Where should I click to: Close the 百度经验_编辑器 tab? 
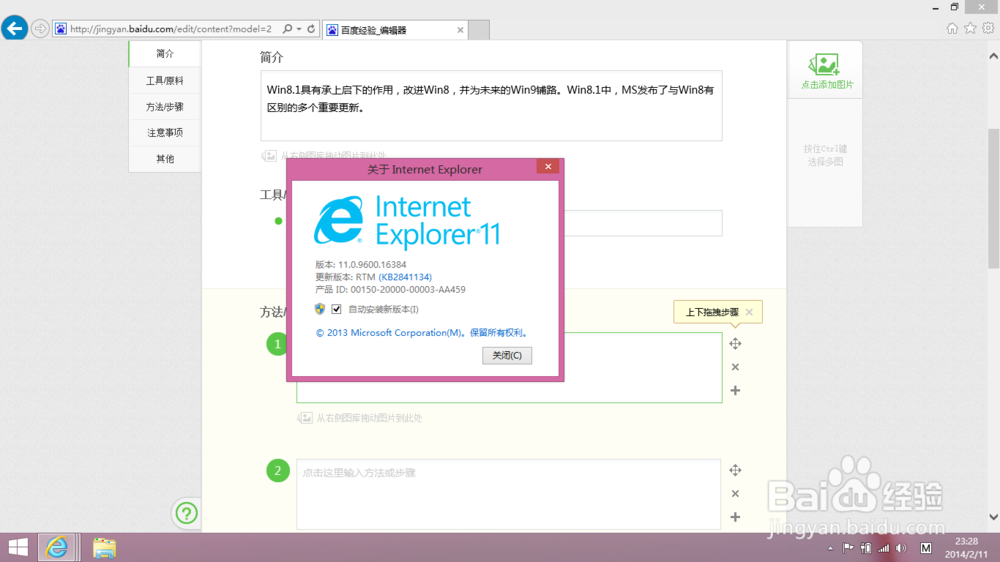(x=460, y=30)
